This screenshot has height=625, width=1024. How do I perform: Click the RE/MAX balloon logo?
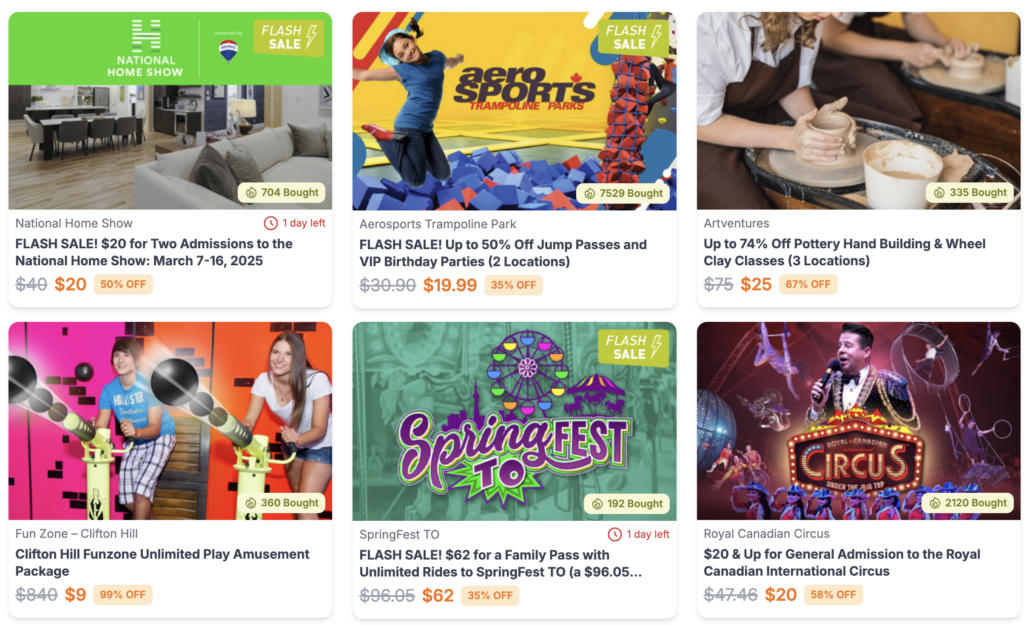pyautogui.click(x=228, y=50)
